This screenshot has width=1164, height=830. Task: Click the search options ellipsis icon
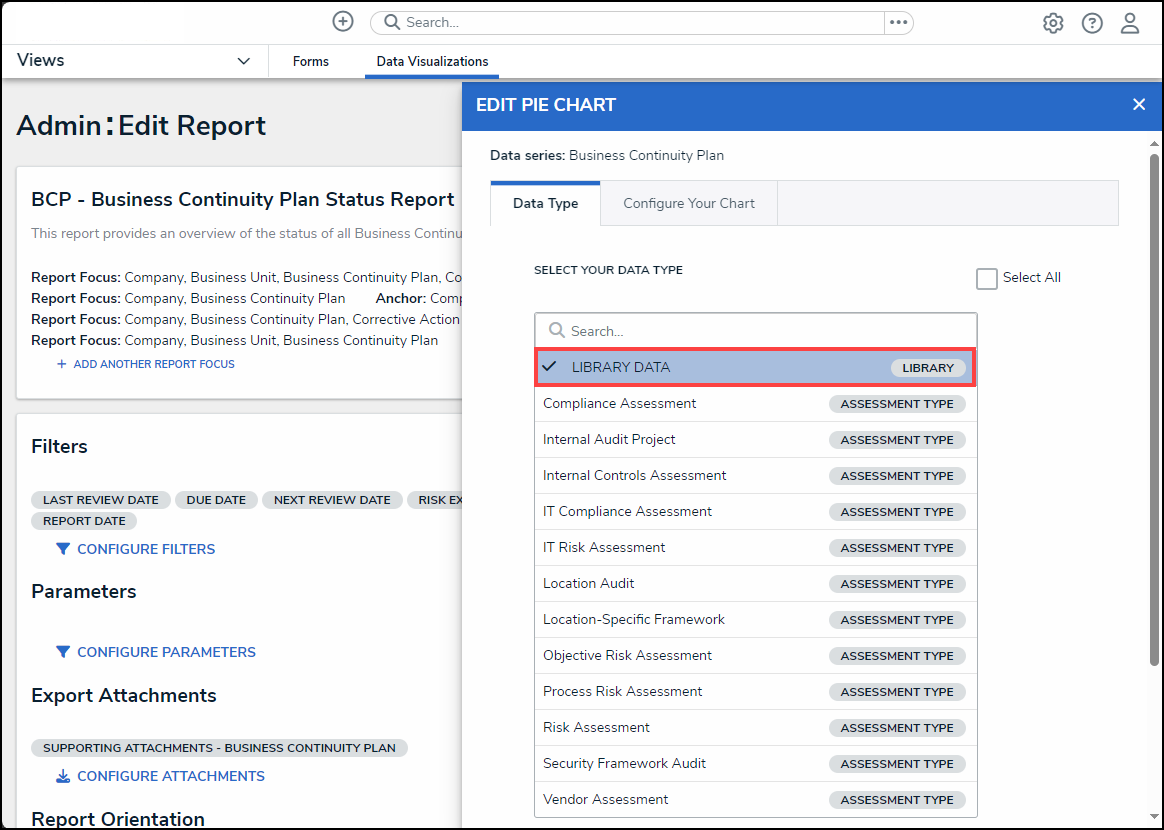pyautogui.click(x=898, y=22)
